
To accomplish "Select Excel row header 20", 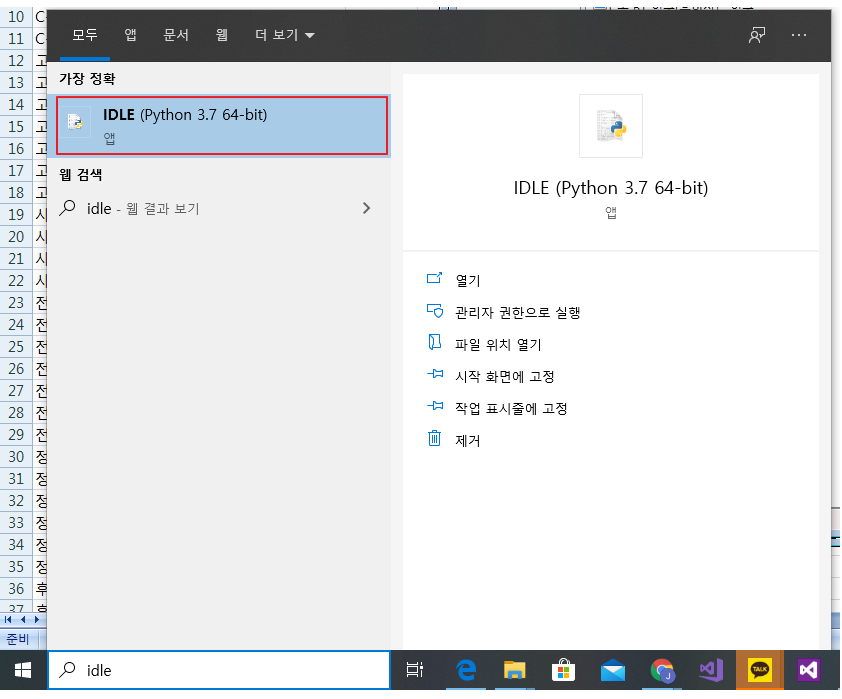I will click(16, 237).
